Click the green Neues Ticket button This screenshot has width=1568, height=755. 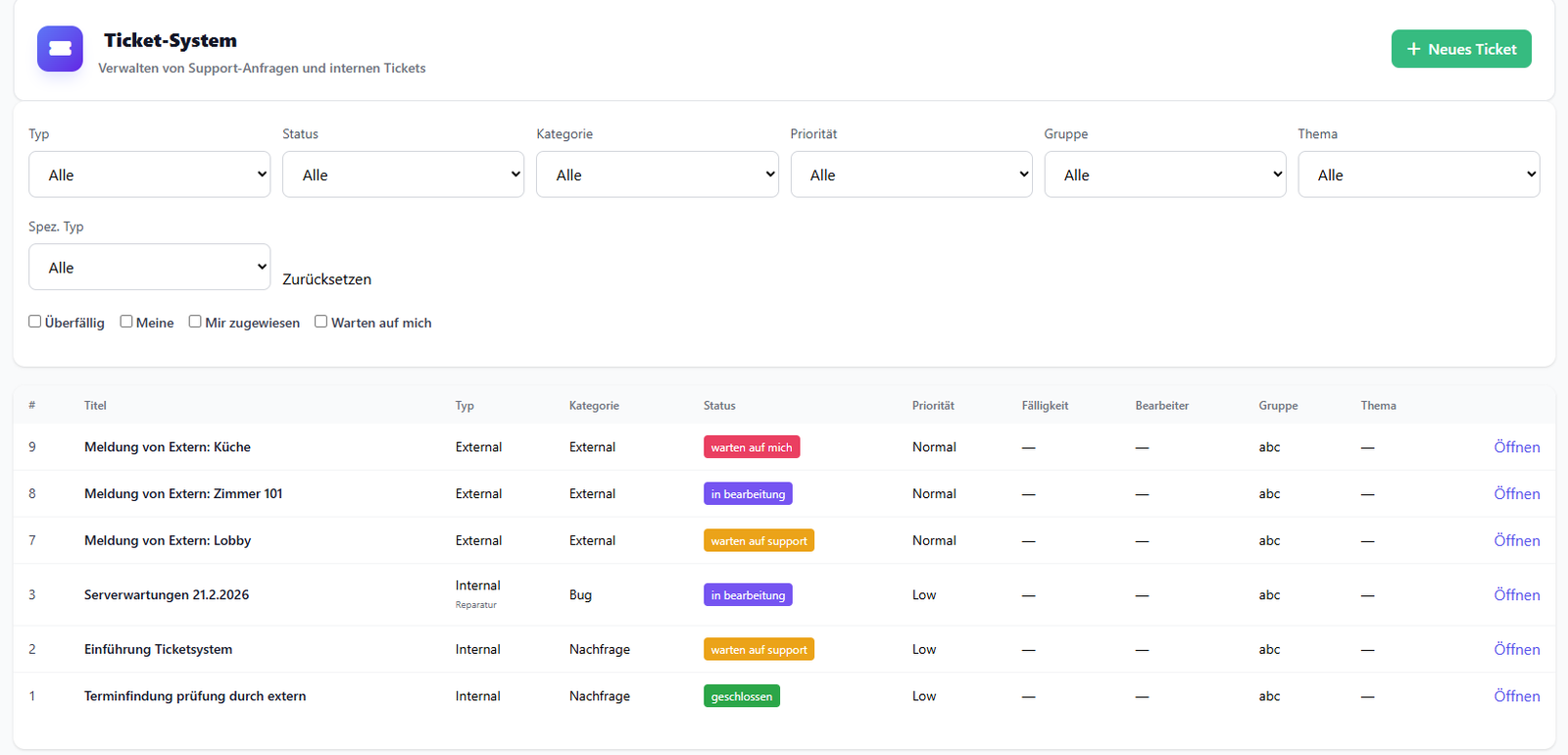pyautogui.click(x=1460, y=49)
